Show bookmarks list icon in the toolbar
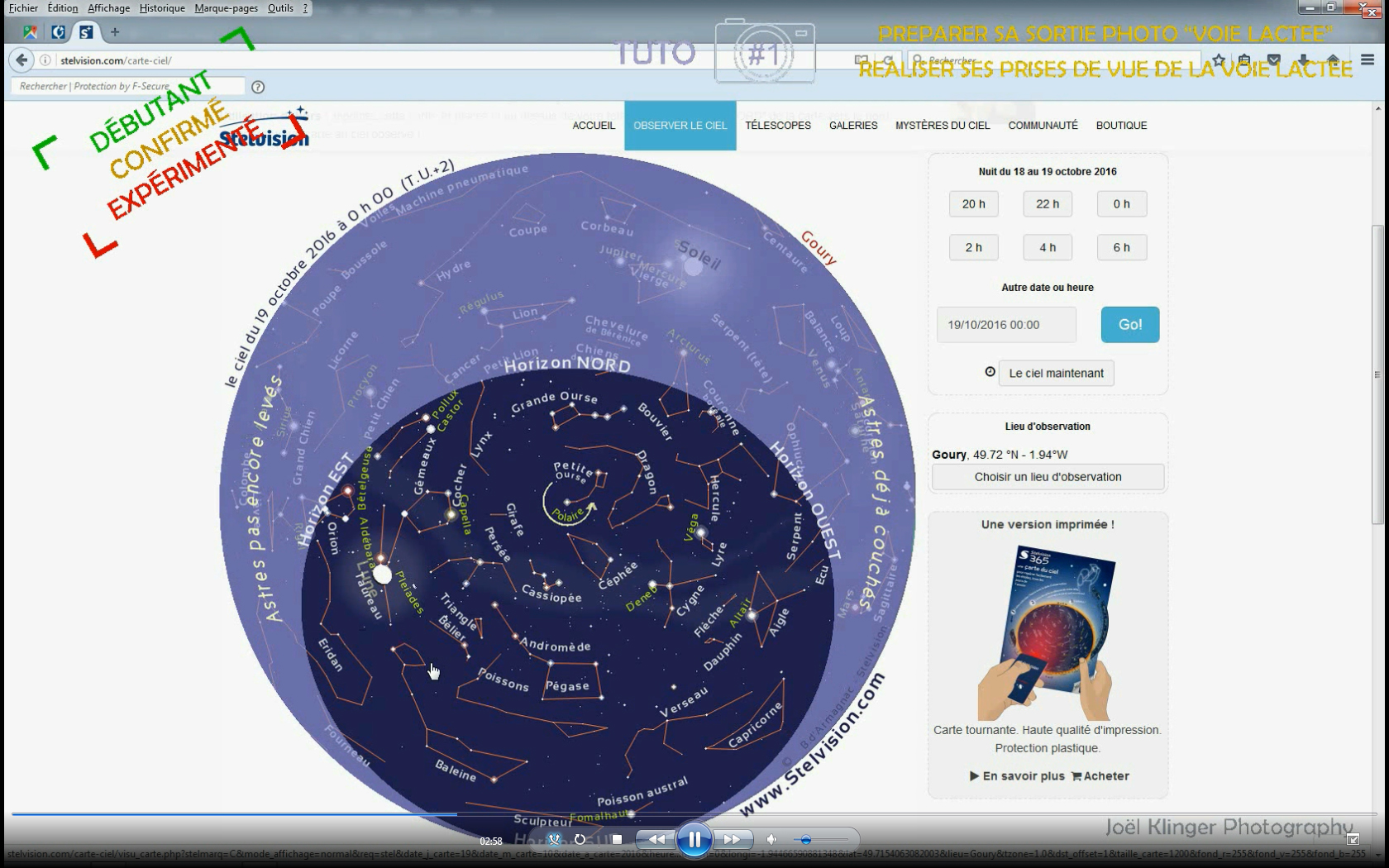The width and height of the screenshot is (1389, 868). [1245, 60]
